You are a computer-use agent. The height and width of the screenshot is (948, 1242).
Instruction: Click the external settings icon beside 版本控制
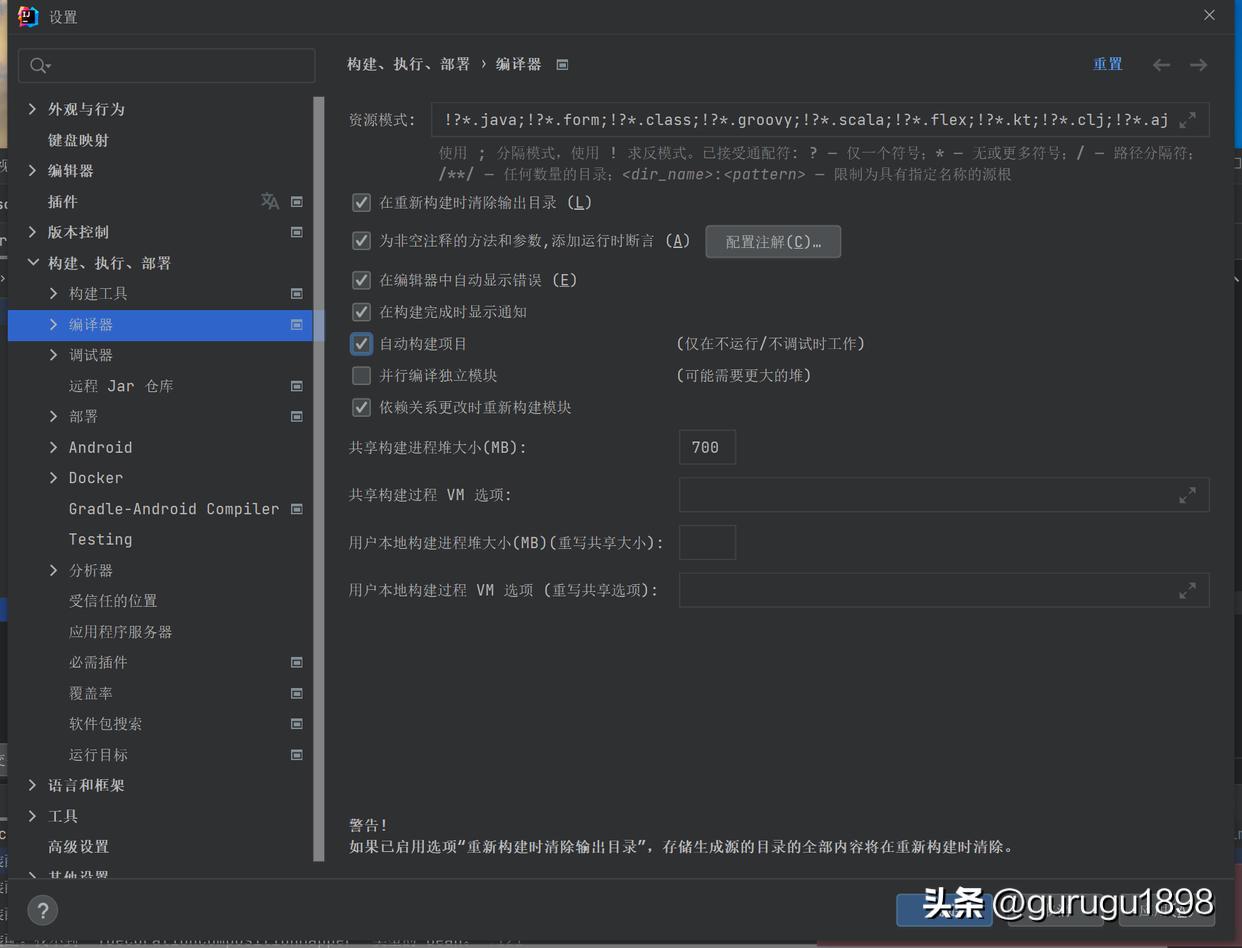pos(296,232)
